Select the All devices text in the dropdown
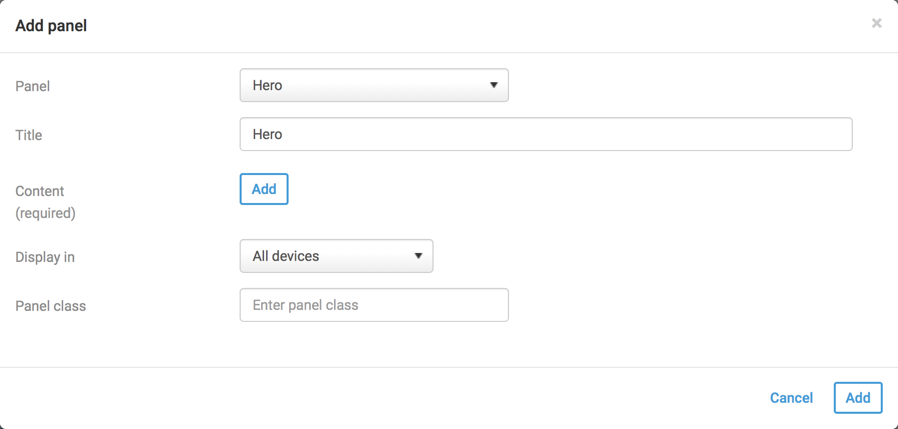 (286, 256)
